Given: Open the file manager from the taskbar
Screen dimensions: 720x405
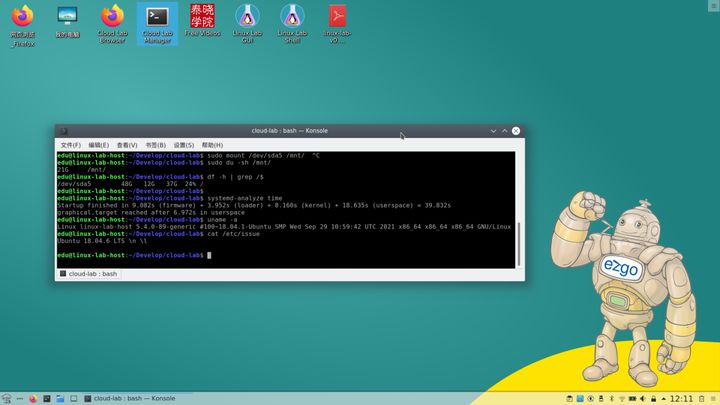Looking at the screenshot, I should 60,399.
